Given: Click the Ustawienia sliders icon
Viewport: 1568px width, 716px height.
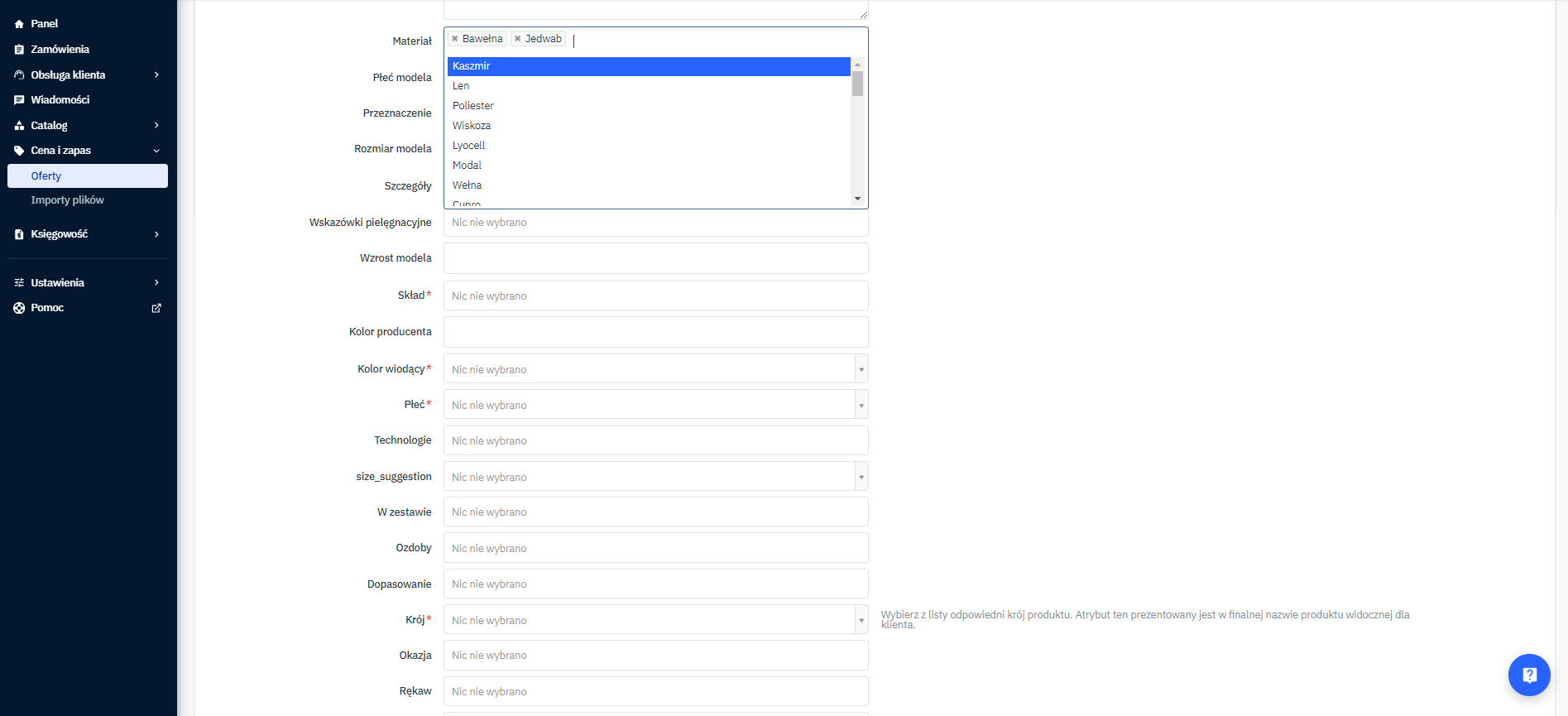Looking at the screenshot, I should pyautogui.click(x=19, y=283).
